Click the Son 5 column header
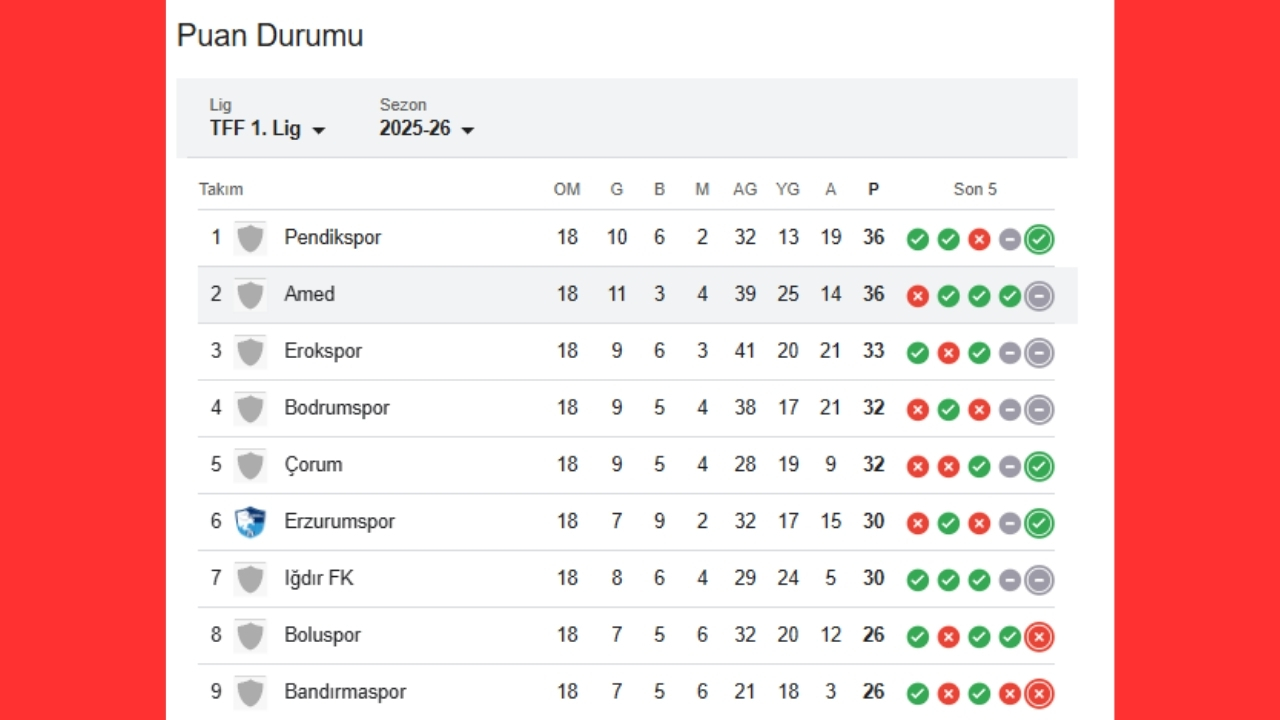Viewport: 1280px width, 720px height. (x=974, y=190)
